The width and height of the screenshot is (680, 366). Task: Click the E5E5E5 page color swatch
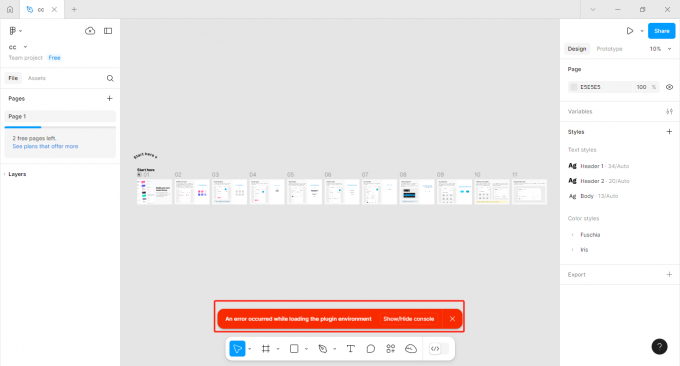pos(574,87)
